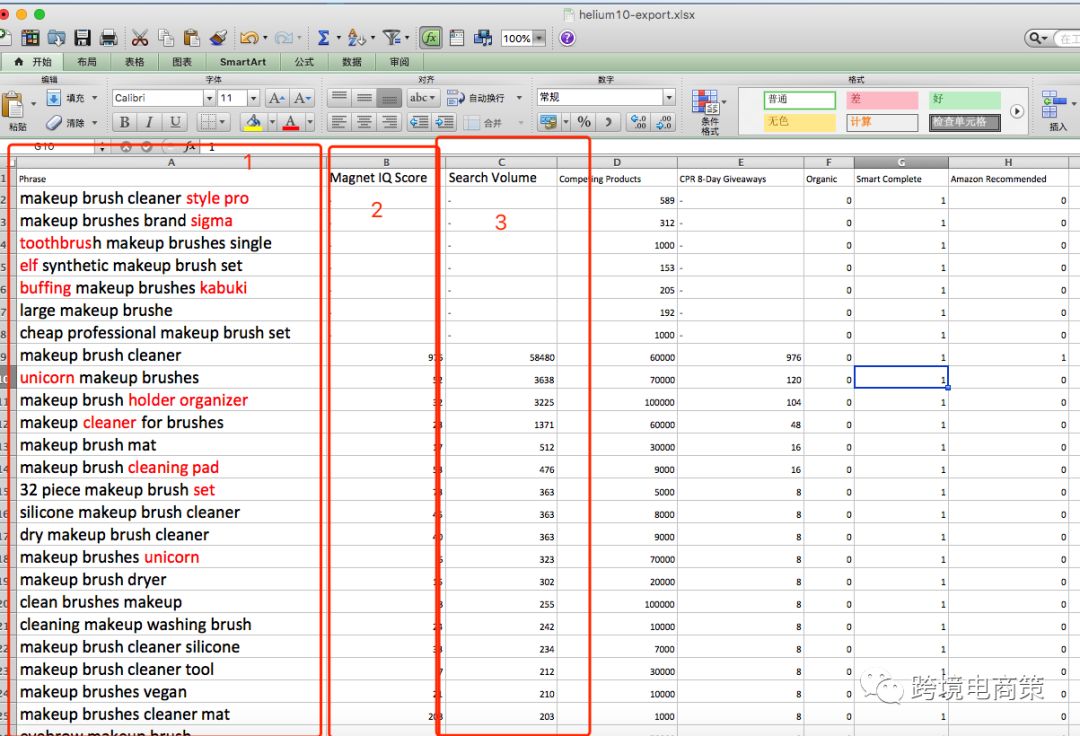Click the Decrease Decimal icon
This screenshot has height=736, width=1080.
(x=665, y=123)
